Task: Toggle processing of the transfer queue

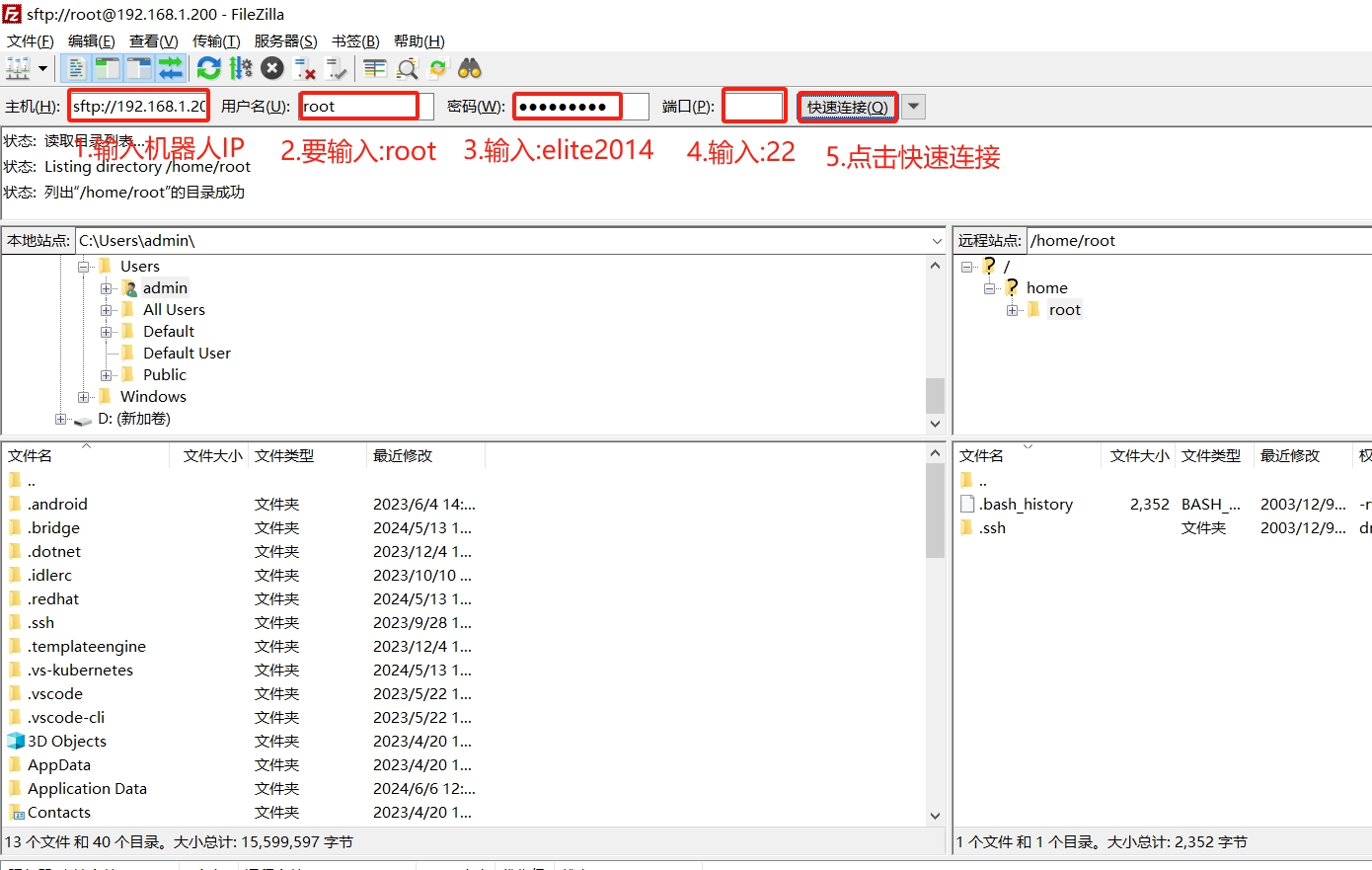Action: click(x=241, y=68)
